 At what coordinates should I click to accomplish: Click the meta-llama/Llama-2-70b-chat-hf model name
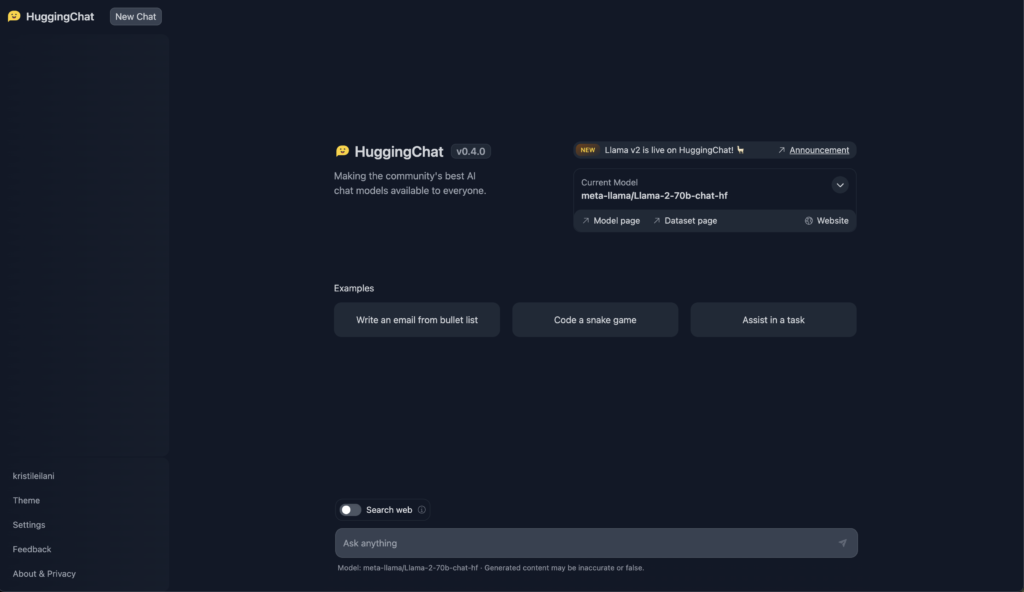point(654,195)
